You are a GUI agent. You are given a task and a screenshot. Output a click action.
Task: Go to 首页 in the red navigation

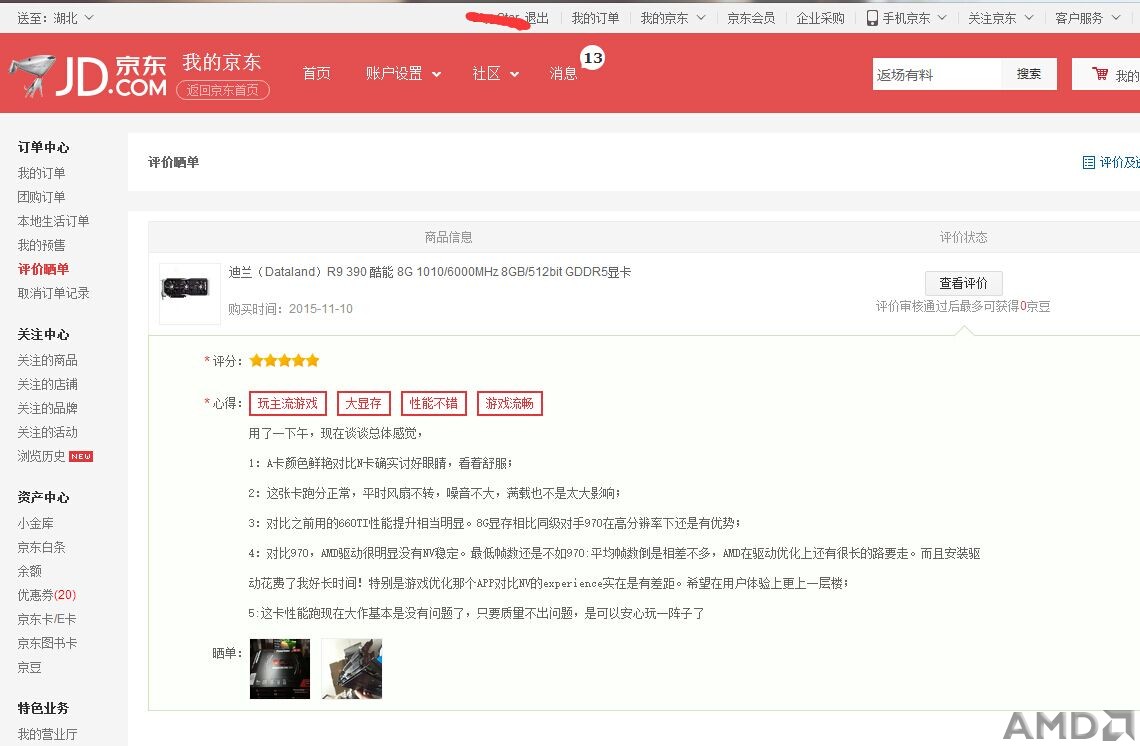click(x=316, y=73)
